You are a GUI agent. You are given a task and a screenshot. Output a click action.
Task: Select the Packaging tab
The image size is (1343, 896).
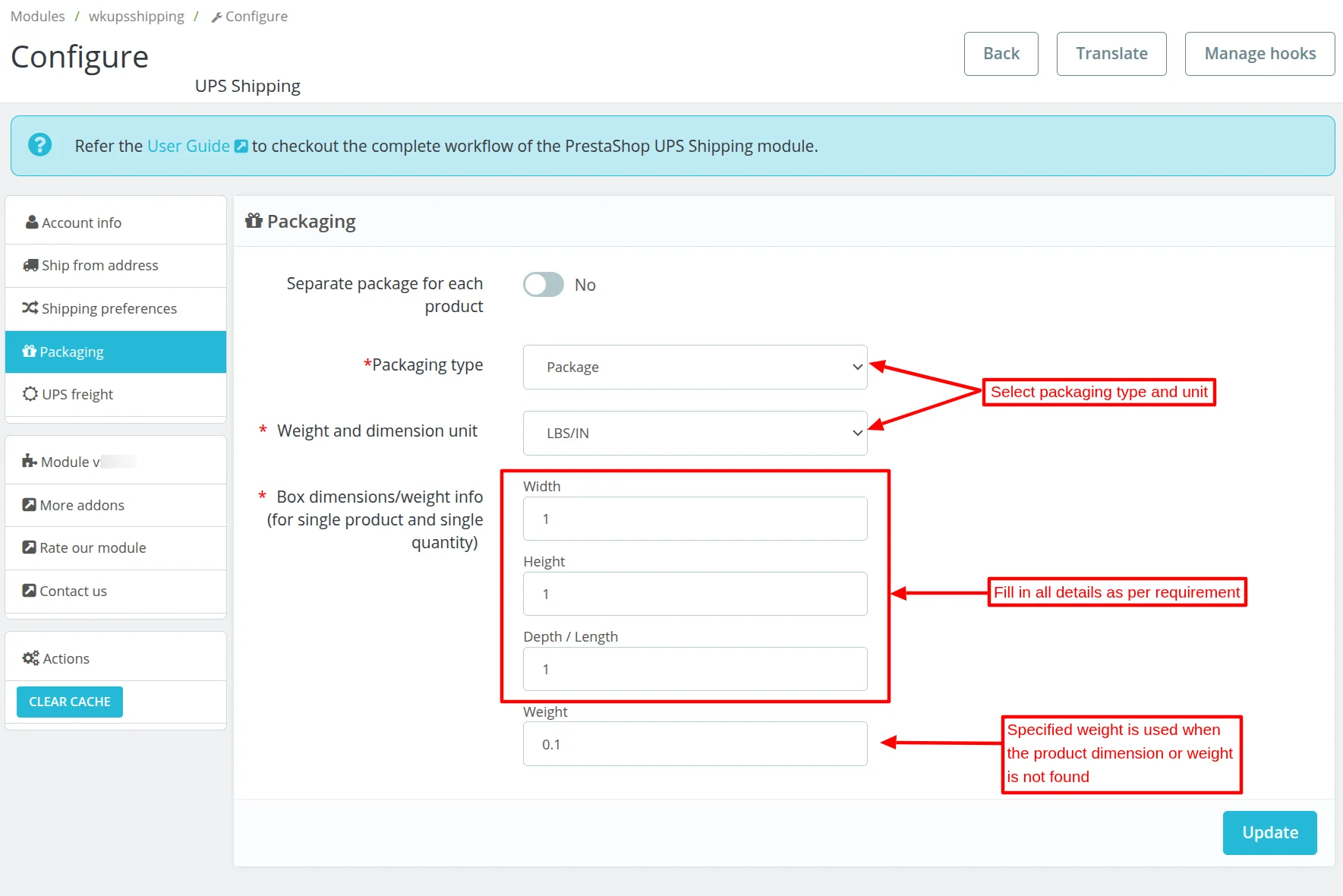coord(116,352)
